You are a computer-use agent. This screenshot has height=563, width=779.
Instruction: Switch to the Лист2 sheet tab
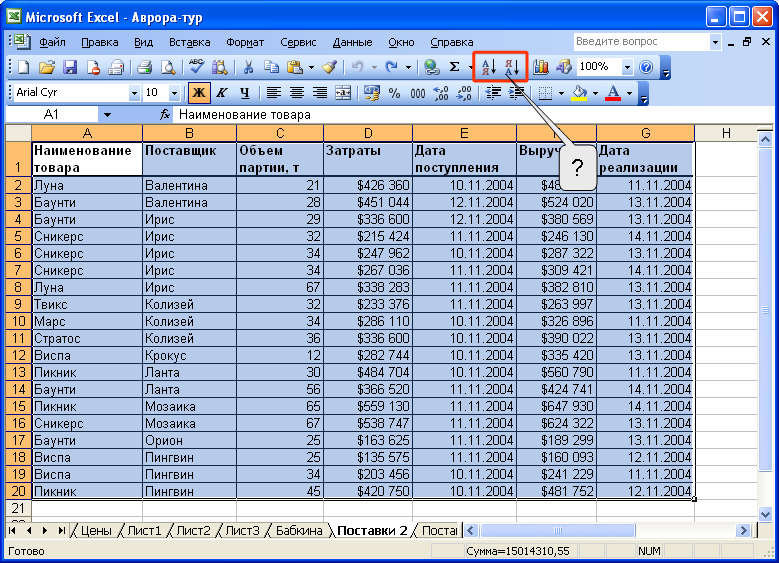tap(193, 531)
